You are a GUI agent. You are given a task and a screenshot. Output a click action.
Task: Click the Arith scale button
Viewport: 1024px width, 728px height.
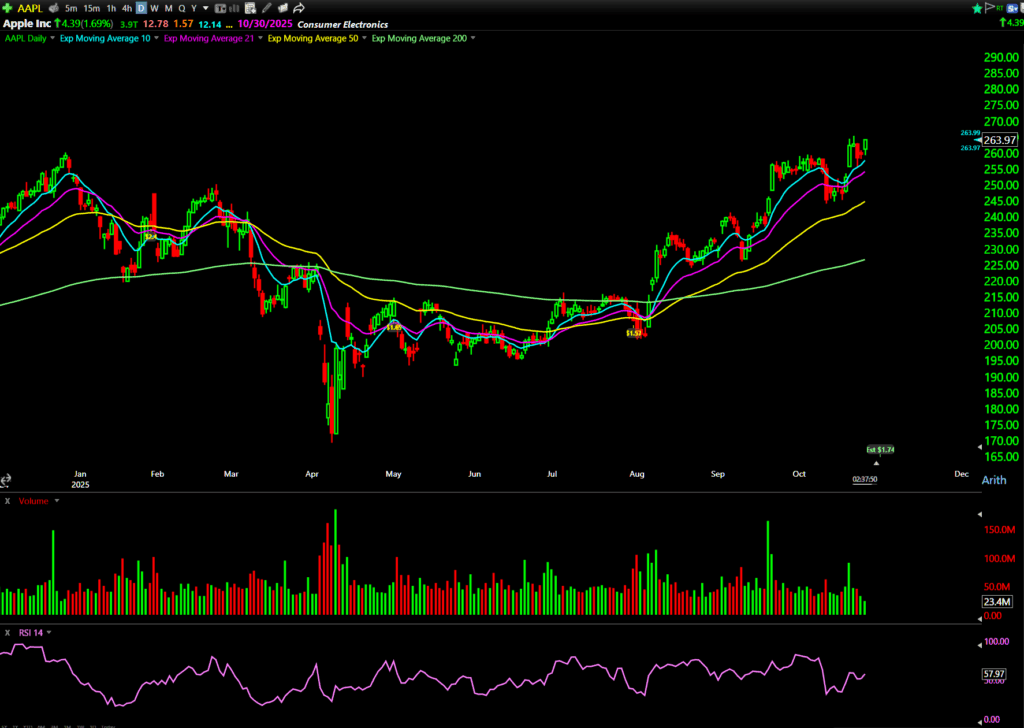pyautogui.click(x=994, y=480)
